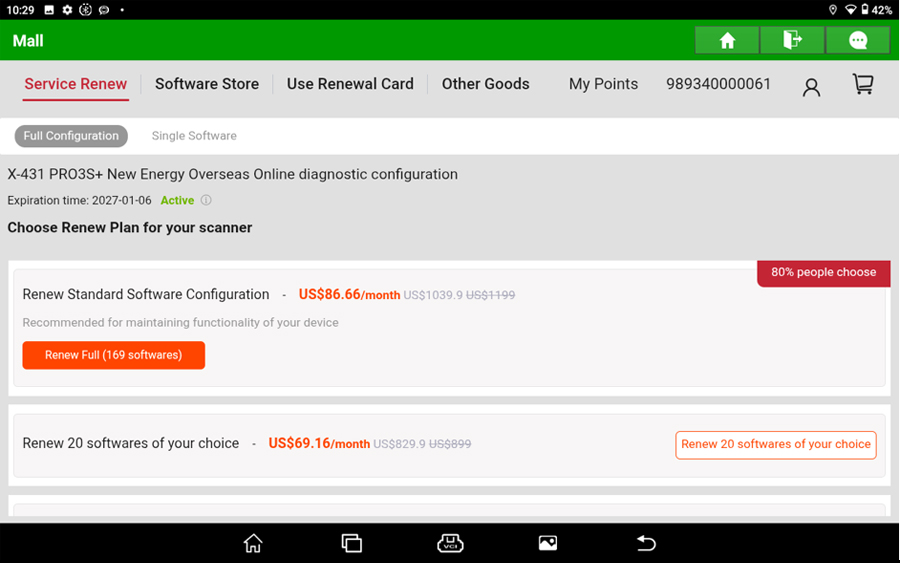Toggle to Single Software view
Viewport: 900px width, 563px height.
[x=194, y=136]
